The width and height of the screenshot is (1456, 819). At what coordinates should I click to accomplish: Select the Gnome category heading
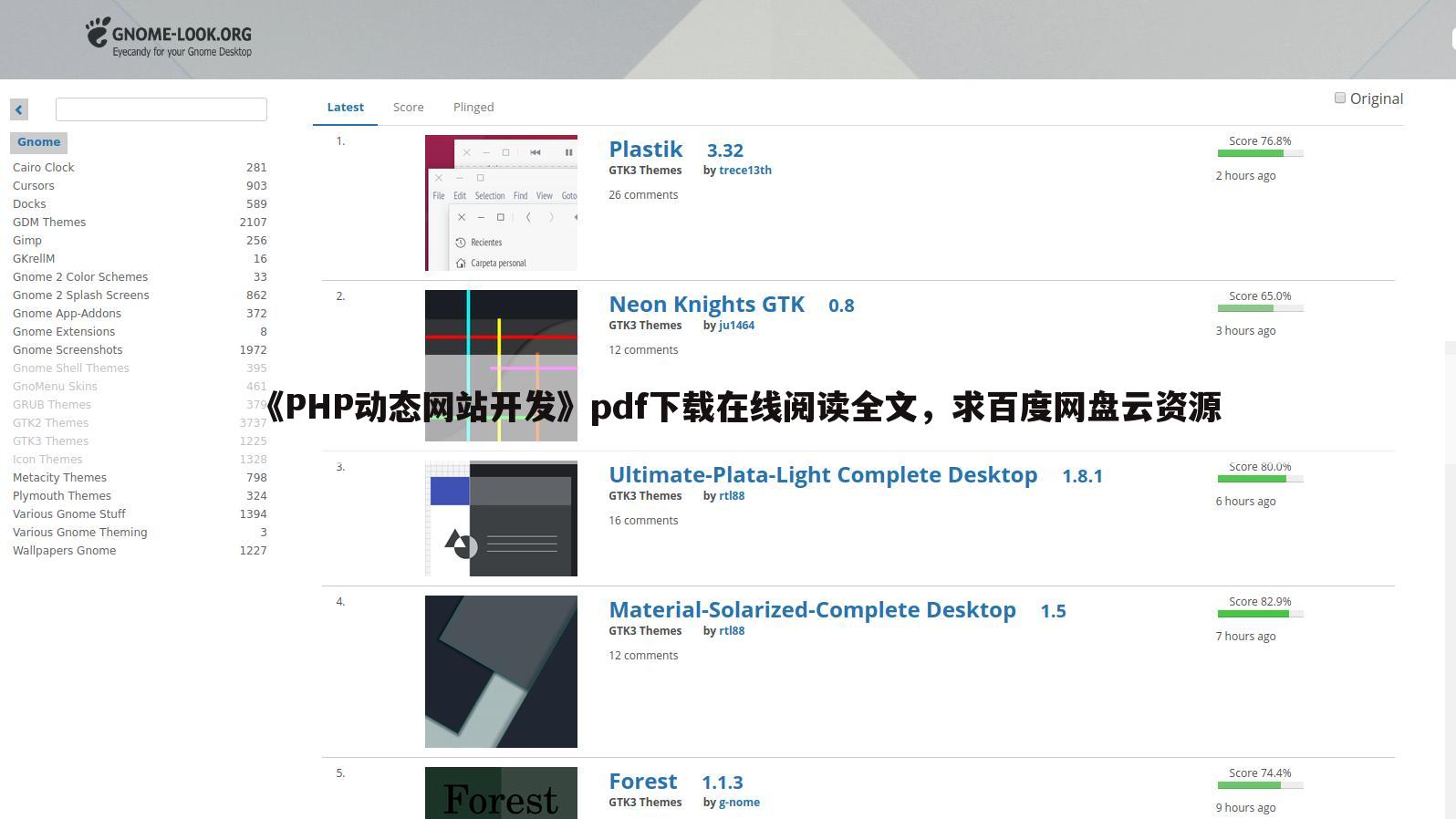(x=38, y=142)
